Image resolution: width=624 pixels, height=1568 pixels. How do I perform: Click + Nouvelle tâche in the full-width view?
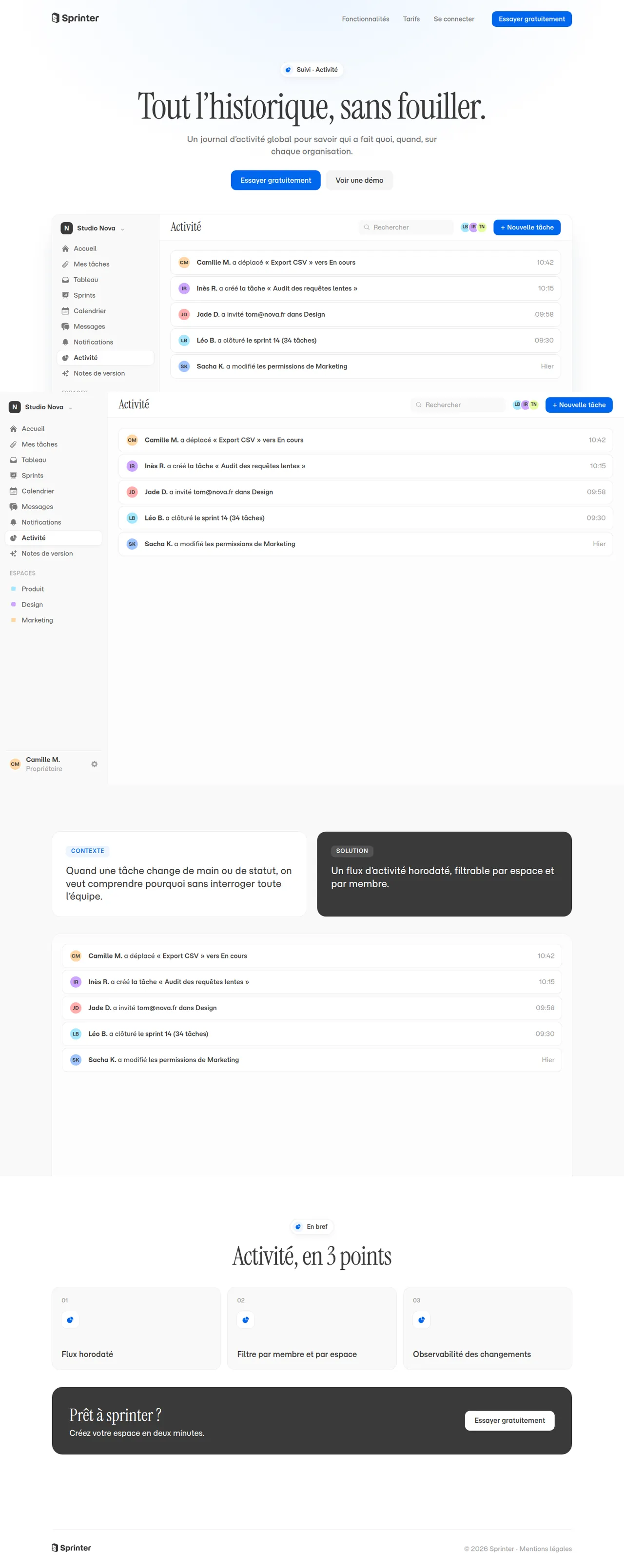579,405
